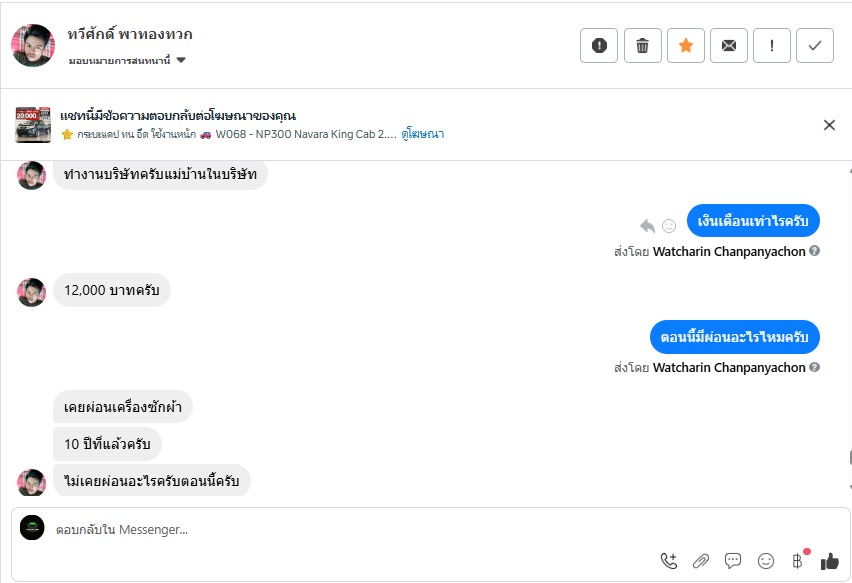Expand the มอบหมายการสนทนานี้ assignment dropdown
Viewport: 852px width, 583px height.
pos(181,60)
